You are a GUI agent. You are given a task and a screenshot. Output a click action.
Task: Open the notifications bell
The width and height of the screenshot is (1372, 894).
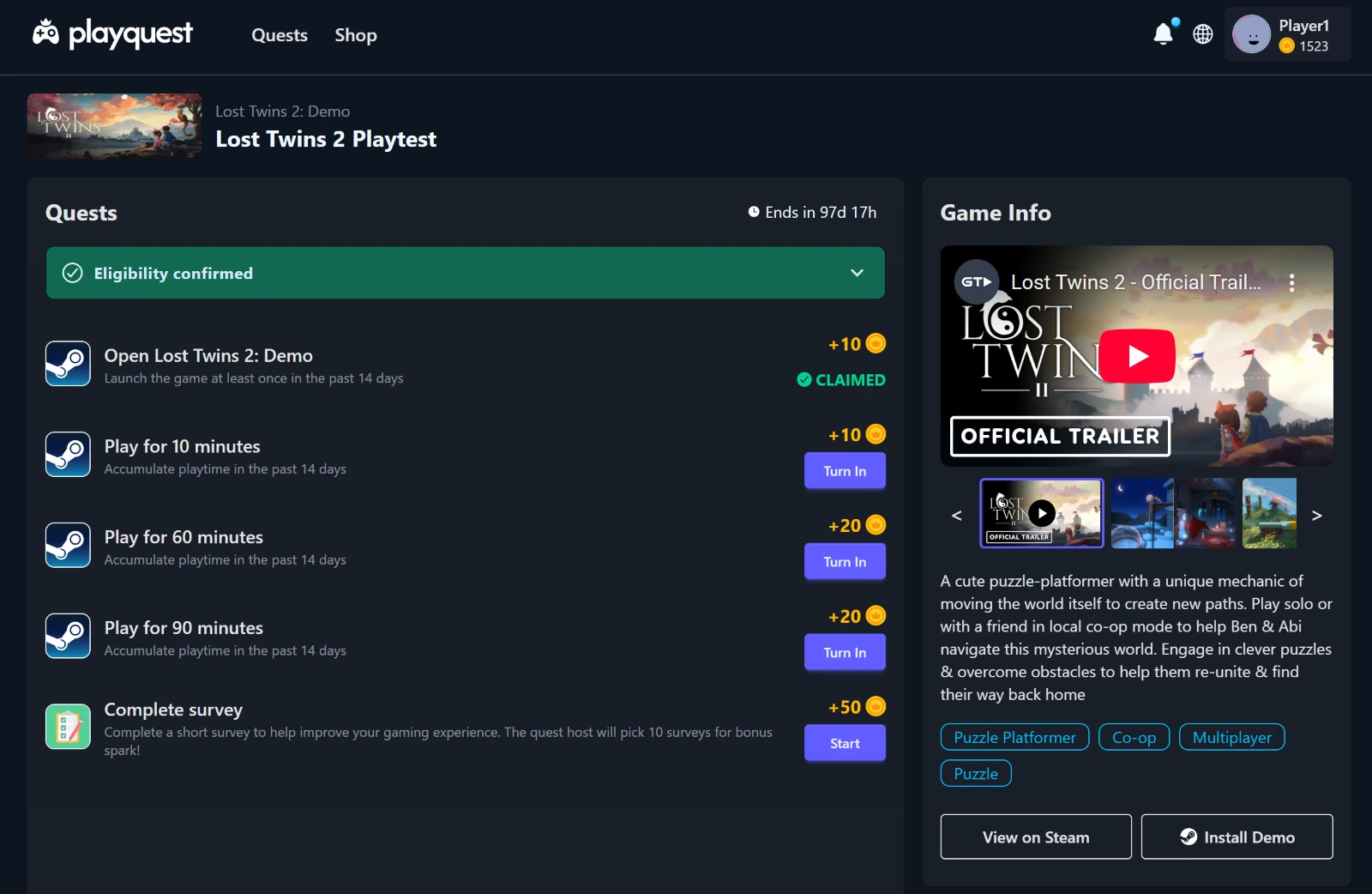tap(1163, 34)
